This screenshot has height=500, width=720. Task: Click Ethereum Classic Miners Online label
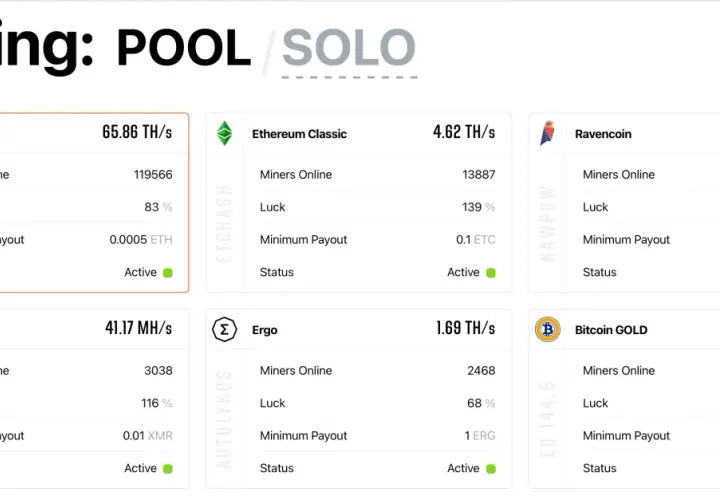(x=296, y=174)
